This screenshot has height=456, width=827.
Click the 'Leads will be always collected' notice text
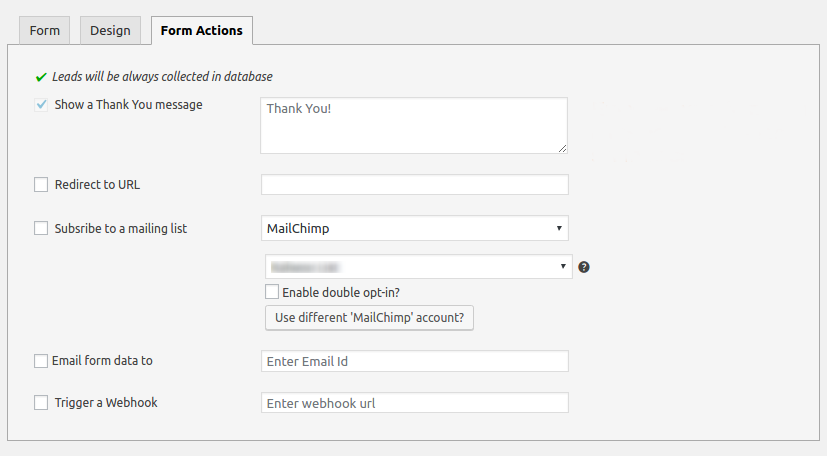(162, 77)
